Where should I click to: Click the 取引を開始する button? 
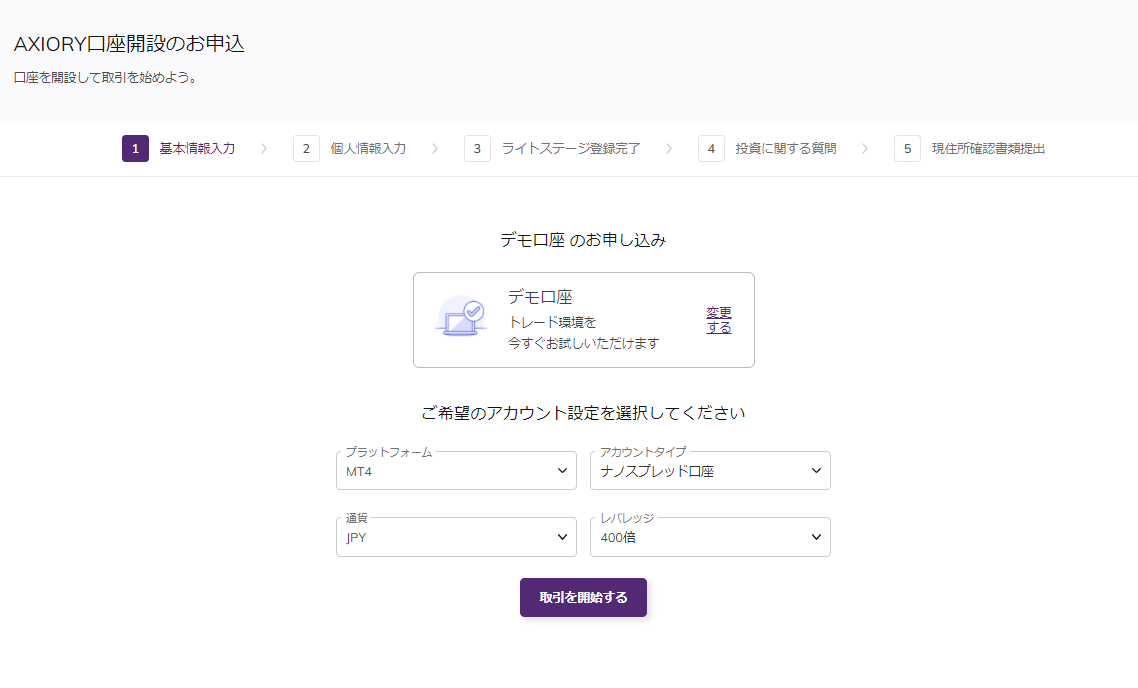(x=583, y=597)
